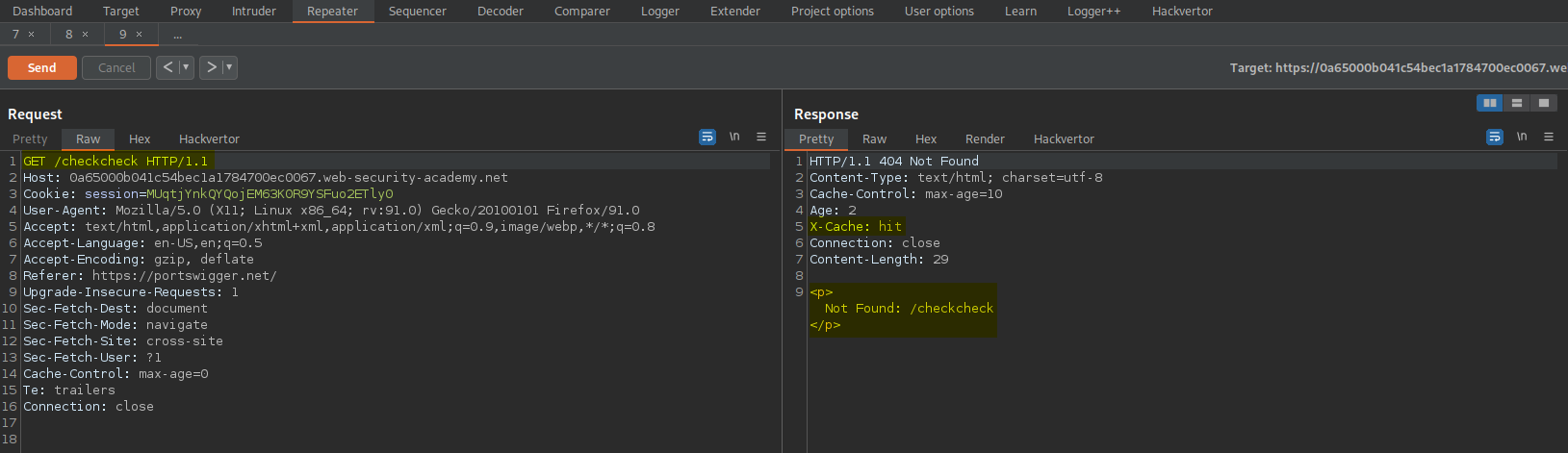Open the Dashboard tab
This screenshot has width=1568, height=453.
click(x=42, y=12)
